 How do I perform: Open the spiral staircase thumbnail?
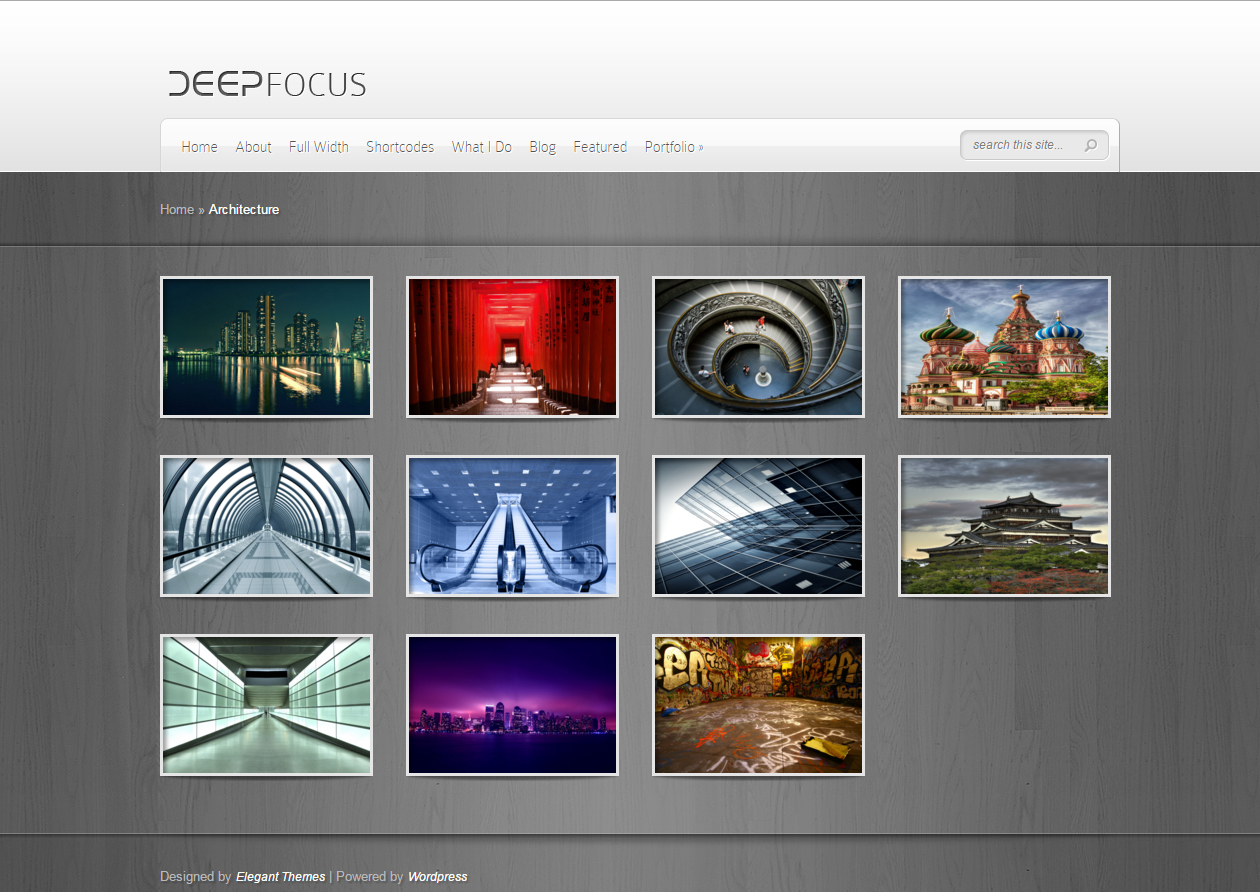[758, 347]
